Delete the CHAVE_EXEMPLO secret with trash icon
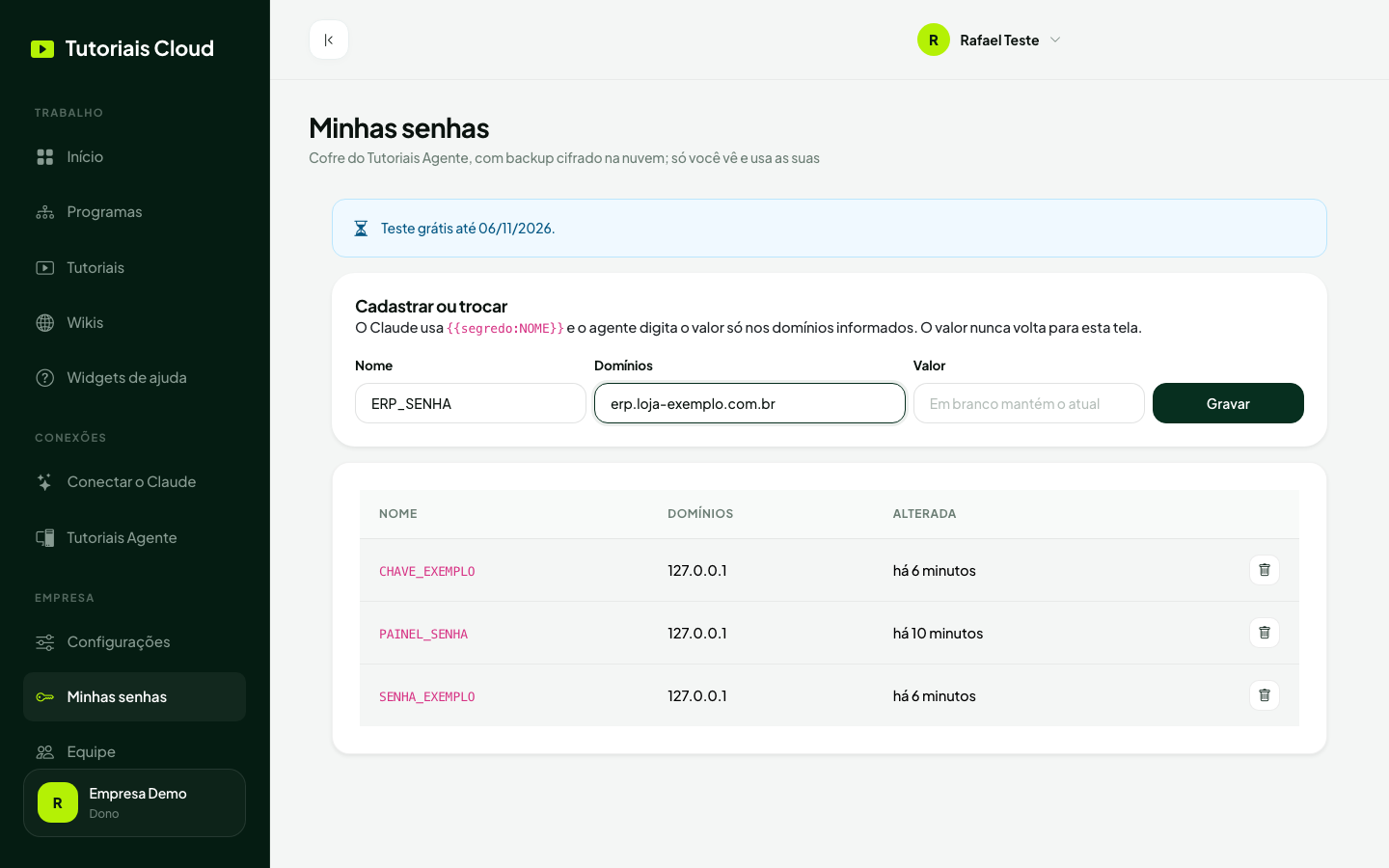Viewport: 1389px width, 868px height. pos(1265,570)
